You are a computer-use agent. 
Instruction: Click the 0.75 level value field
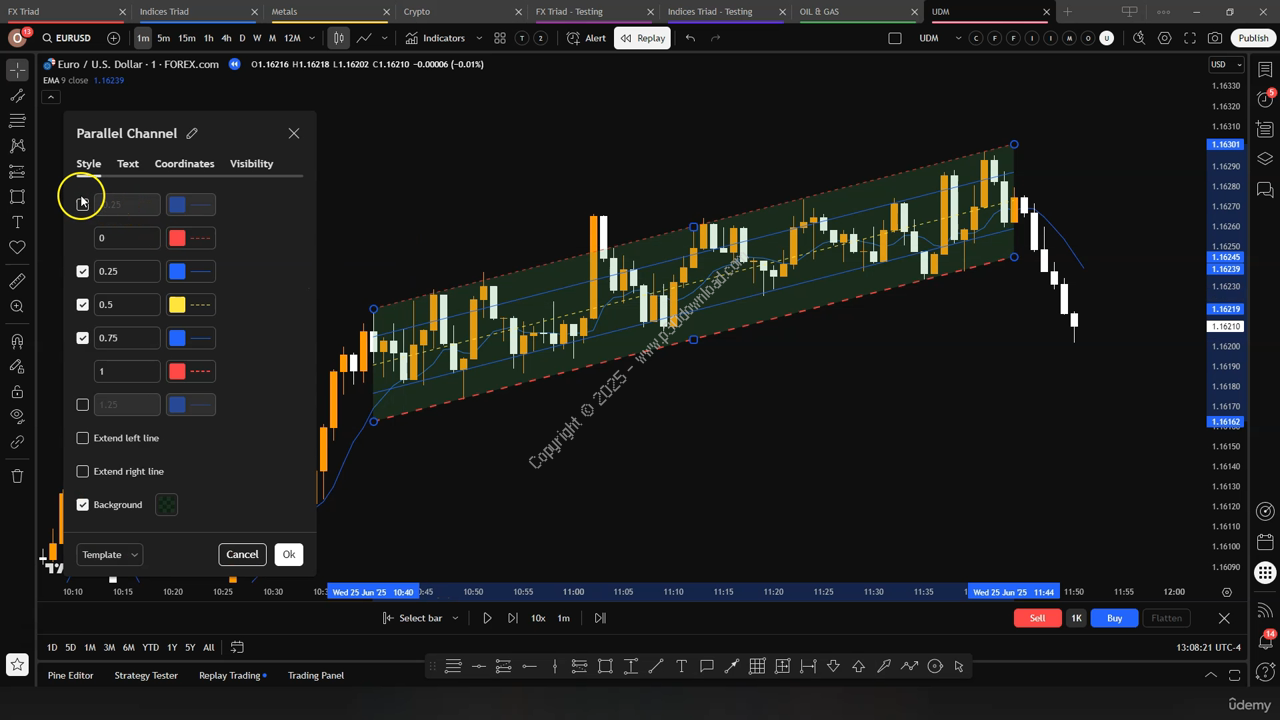(127, 338)
